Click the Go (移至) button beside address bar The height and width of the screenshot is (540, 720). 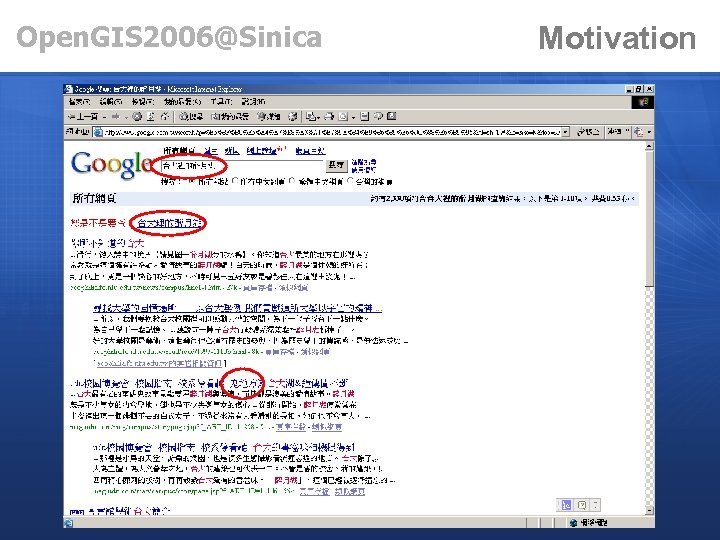pos(589,132)
